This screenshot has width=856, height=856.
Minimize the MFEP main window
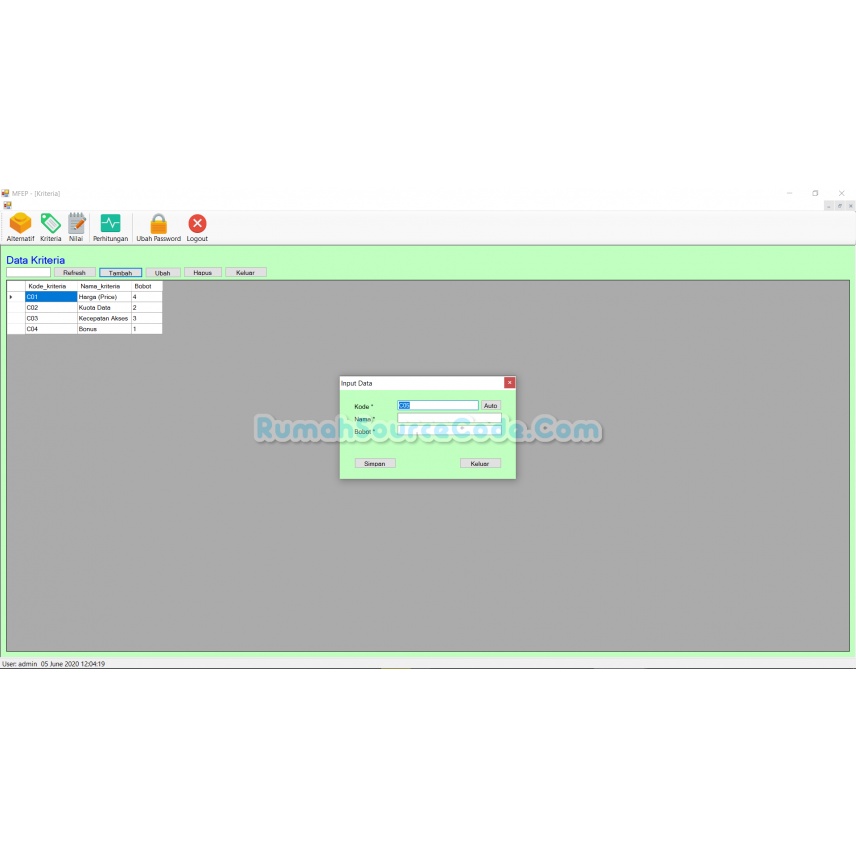[789, 193]
